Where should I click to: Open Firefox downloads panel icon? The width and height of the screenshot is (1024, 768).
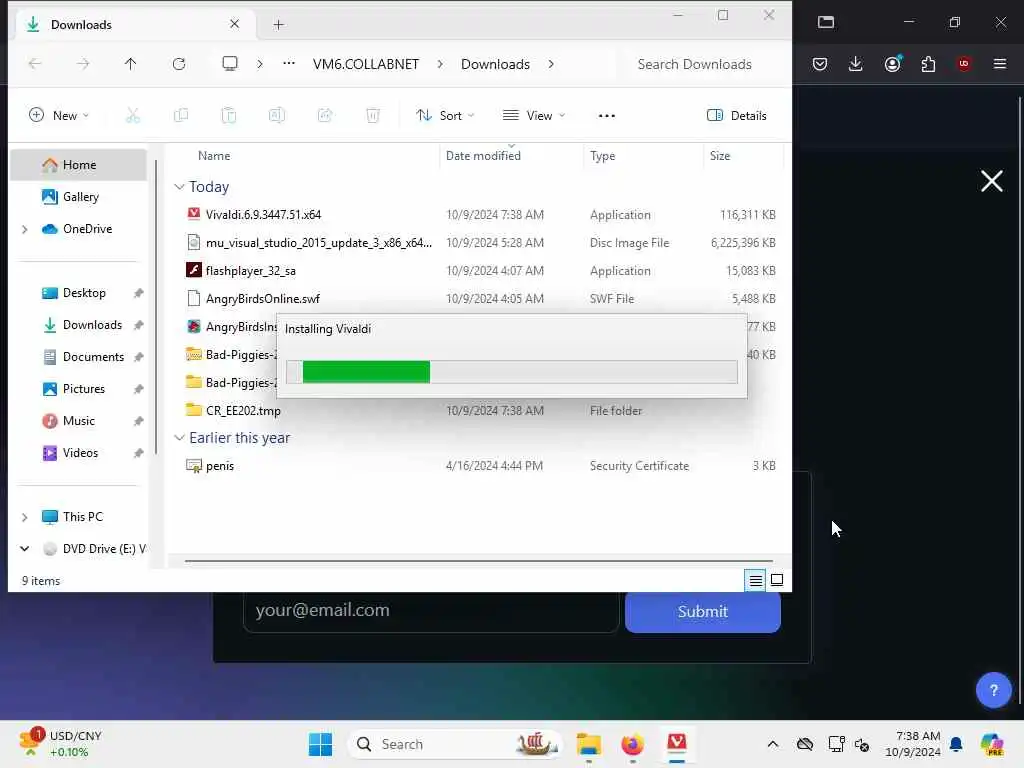pyautogui.click(x=856, y=63)
